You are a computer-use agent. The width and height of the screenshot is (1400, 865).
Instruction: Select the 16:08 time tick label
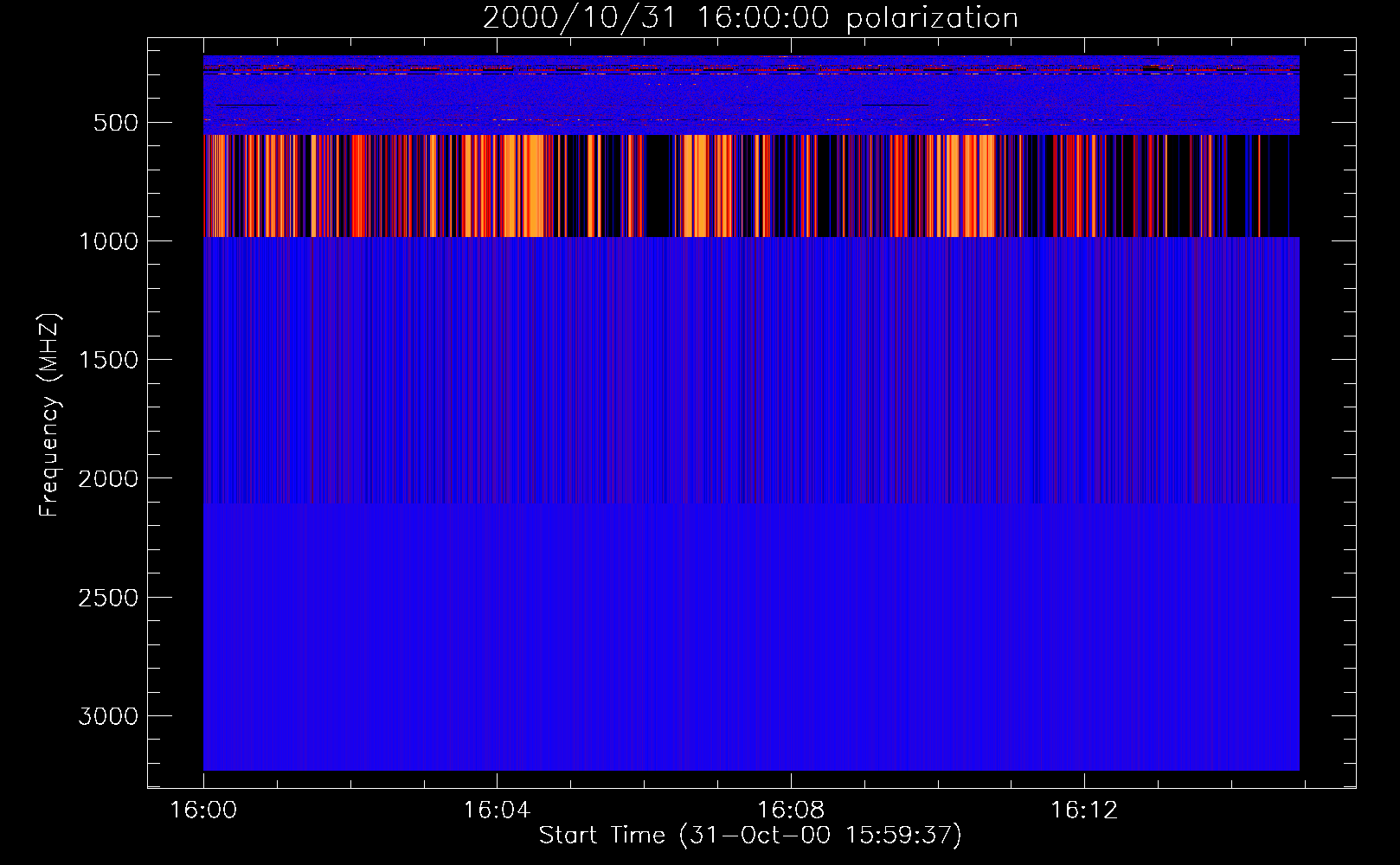tap(790, 811)
